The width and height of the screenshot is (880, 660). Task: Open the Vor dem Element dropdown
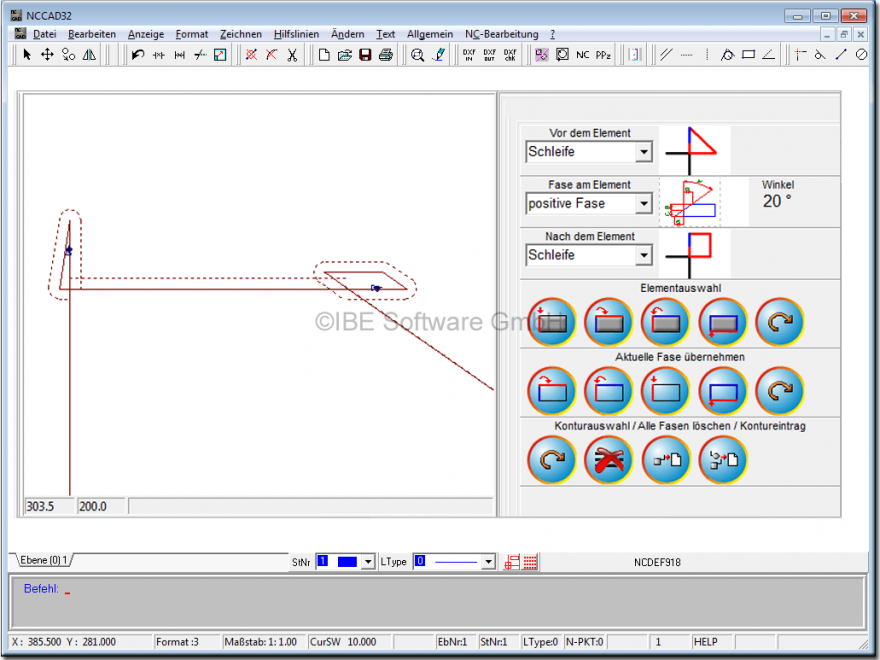point(644,152)
